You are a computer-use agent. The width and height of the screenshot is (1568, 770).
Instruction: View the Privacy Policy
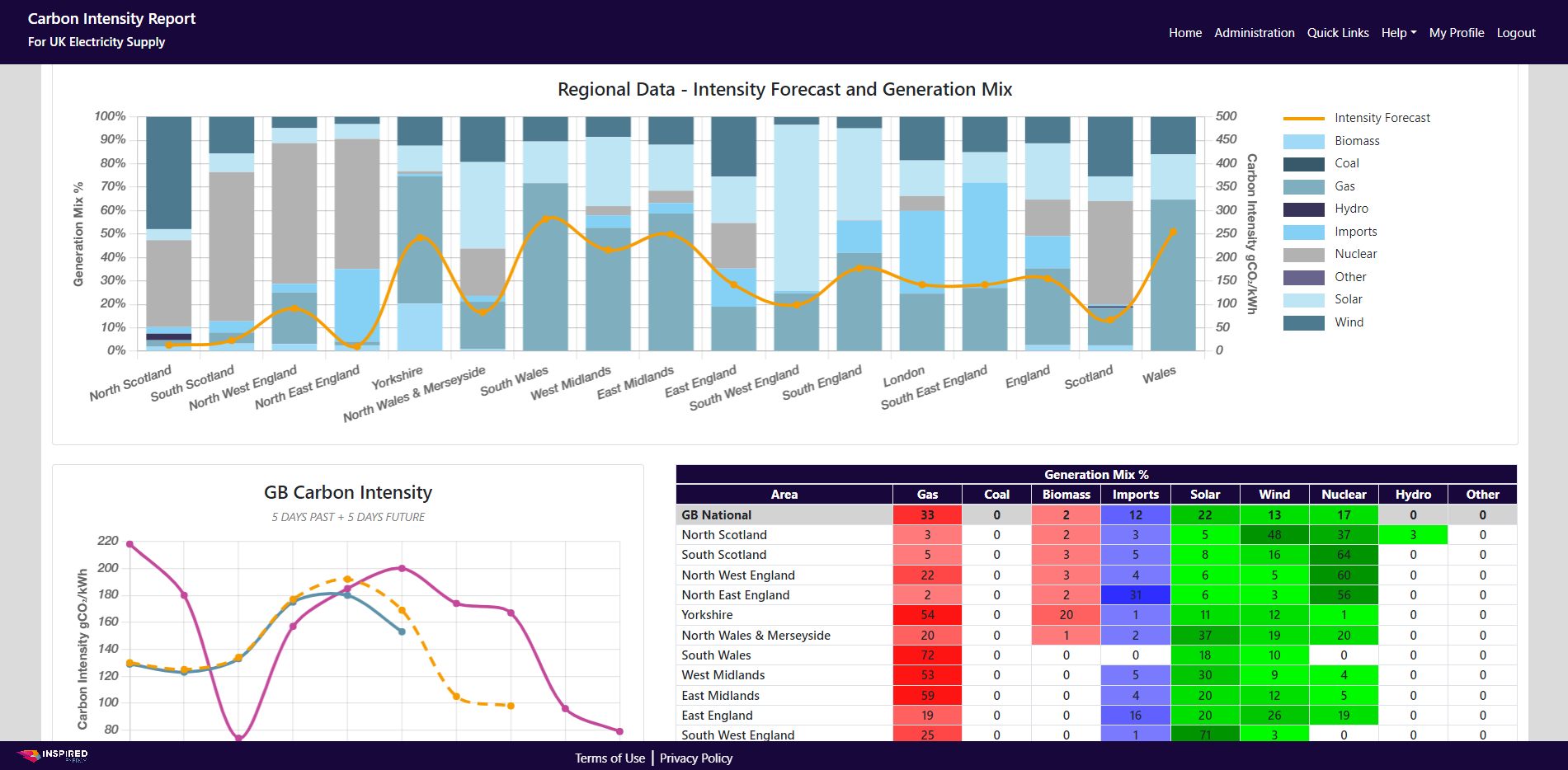click(x=696, y=758)
